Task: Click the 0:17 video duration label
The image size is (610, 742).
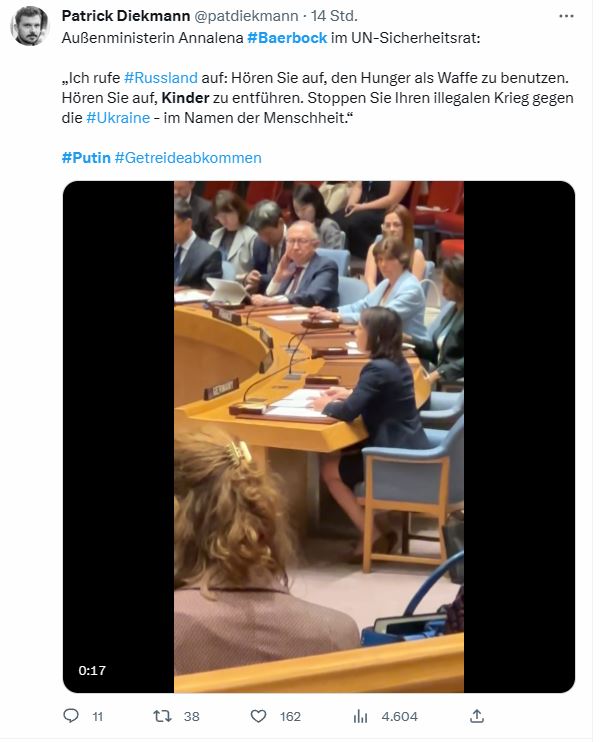Action: click(x=92, y=671)
